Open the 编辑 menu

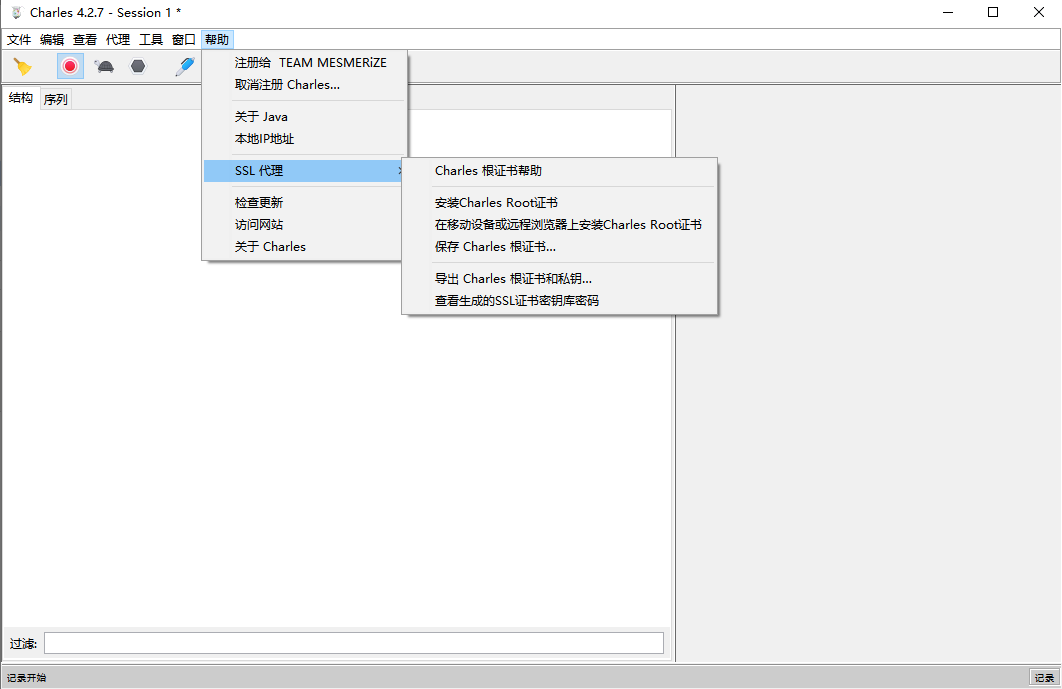pos(52,39)
